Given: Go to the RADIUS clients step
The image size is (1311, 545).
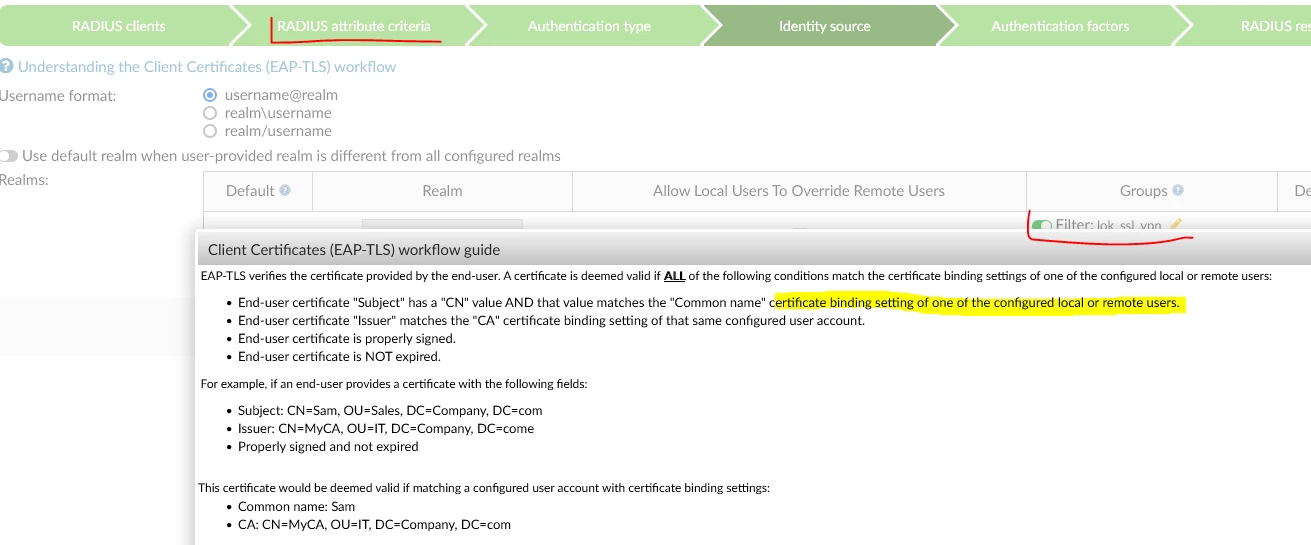Looking at the screenshot, I should tap(118, 26).
